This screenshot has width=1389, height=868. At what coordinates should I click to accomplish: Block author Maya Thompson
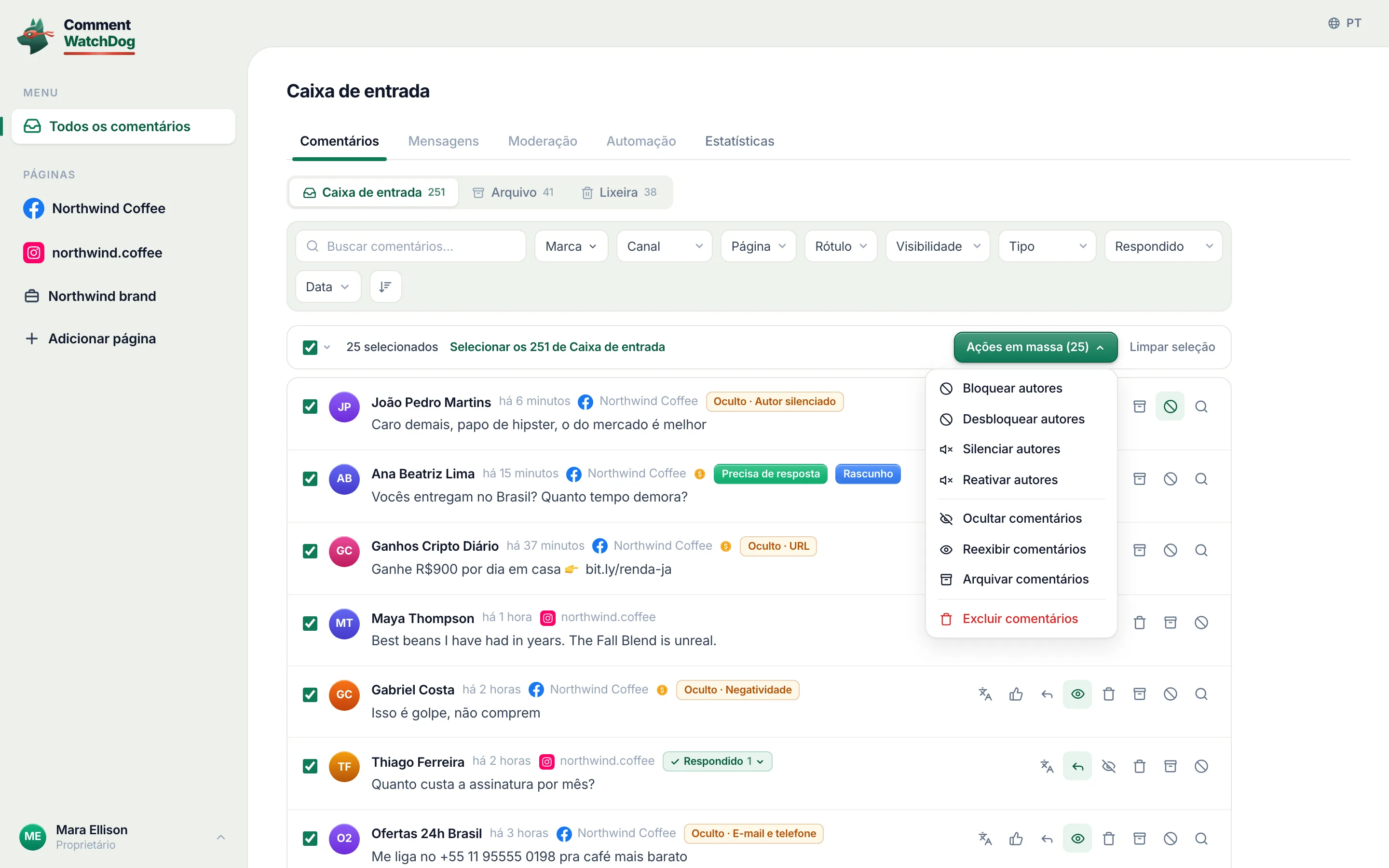[1201, 622]
